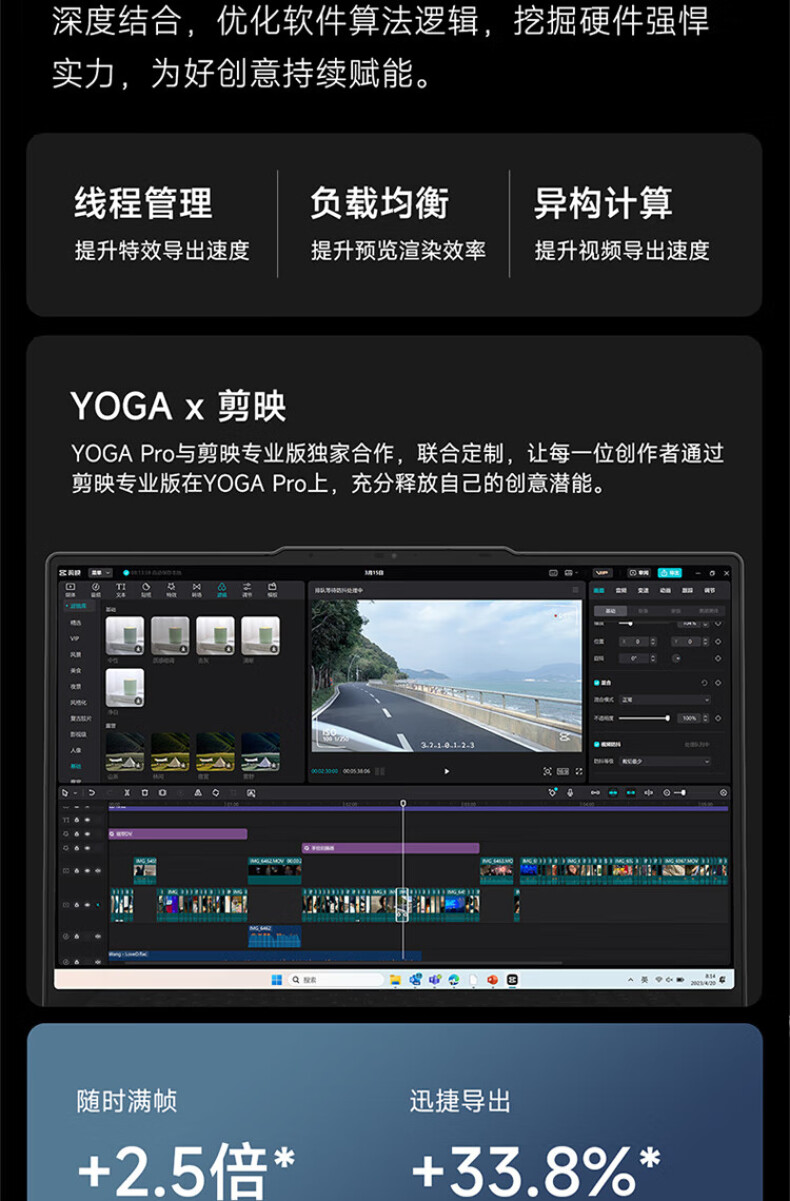Screen dimensions: 790x1201
Task: Adjust the 不透明度 opacity slider
Action: point(644,718)
